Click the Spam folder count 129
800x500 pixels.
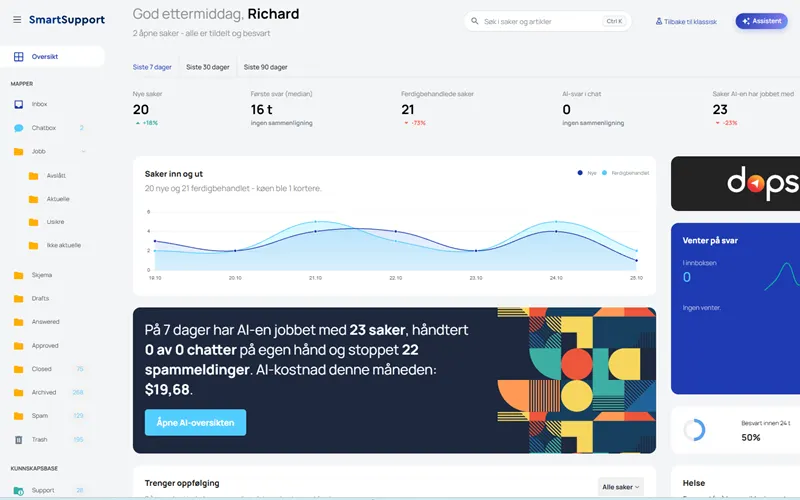pos(78,416)
